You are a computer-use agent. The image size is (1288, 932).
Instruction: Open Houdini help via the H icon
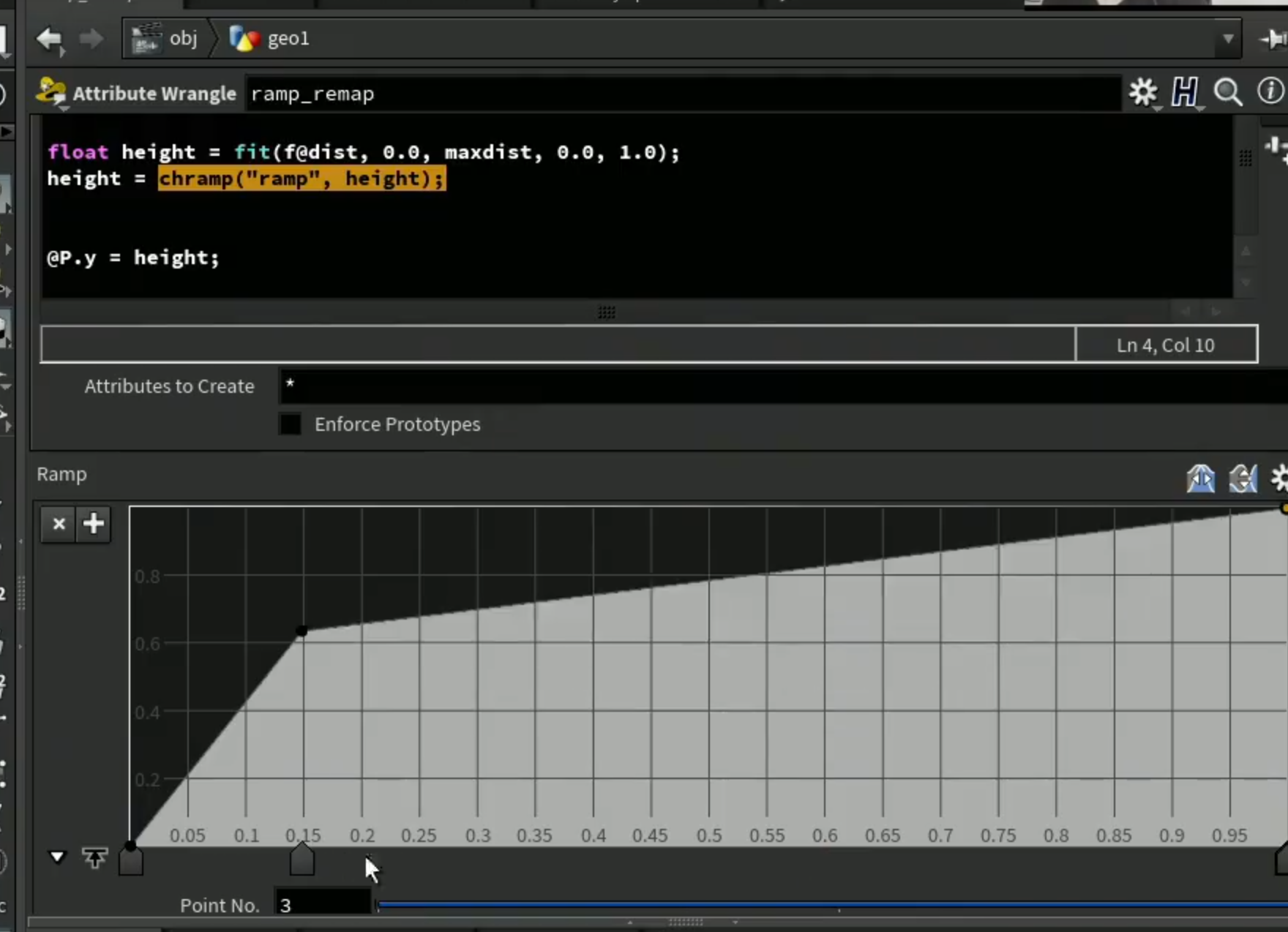click(x=1185, y=92)
